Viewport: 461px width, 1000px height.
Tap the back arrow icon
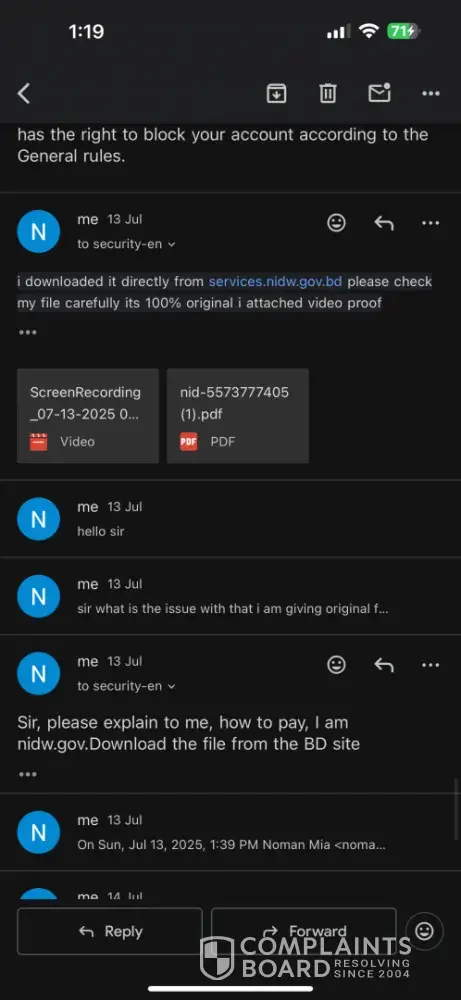[x=24, y=94]
